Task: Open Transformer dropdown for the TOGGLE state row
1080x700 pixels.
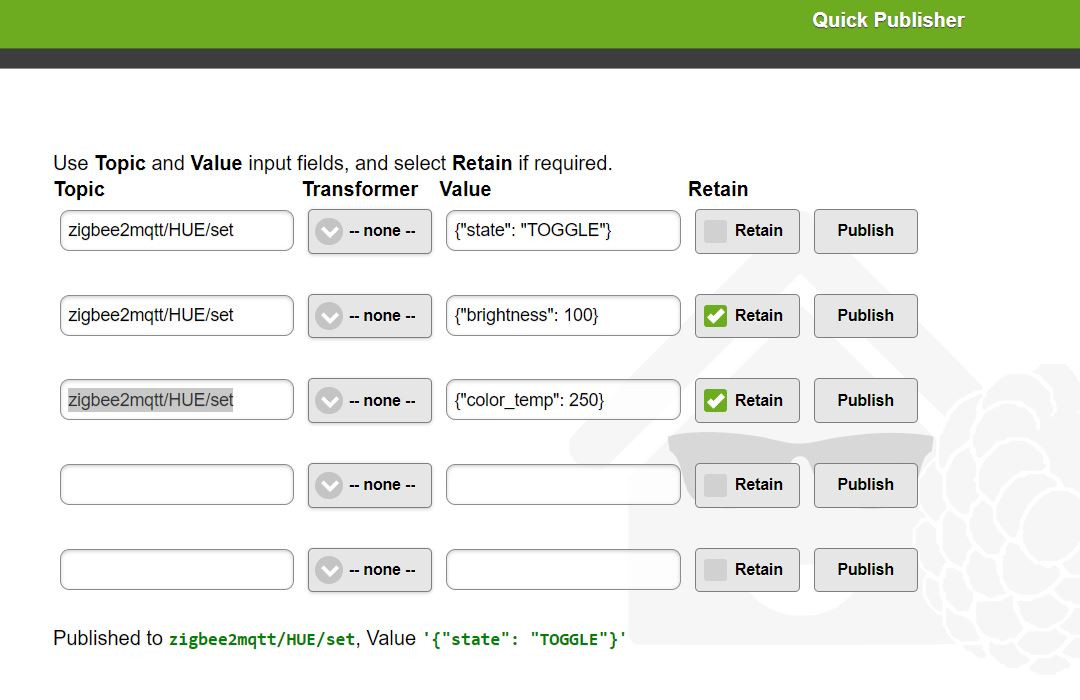Action: [x=369, y=231]
